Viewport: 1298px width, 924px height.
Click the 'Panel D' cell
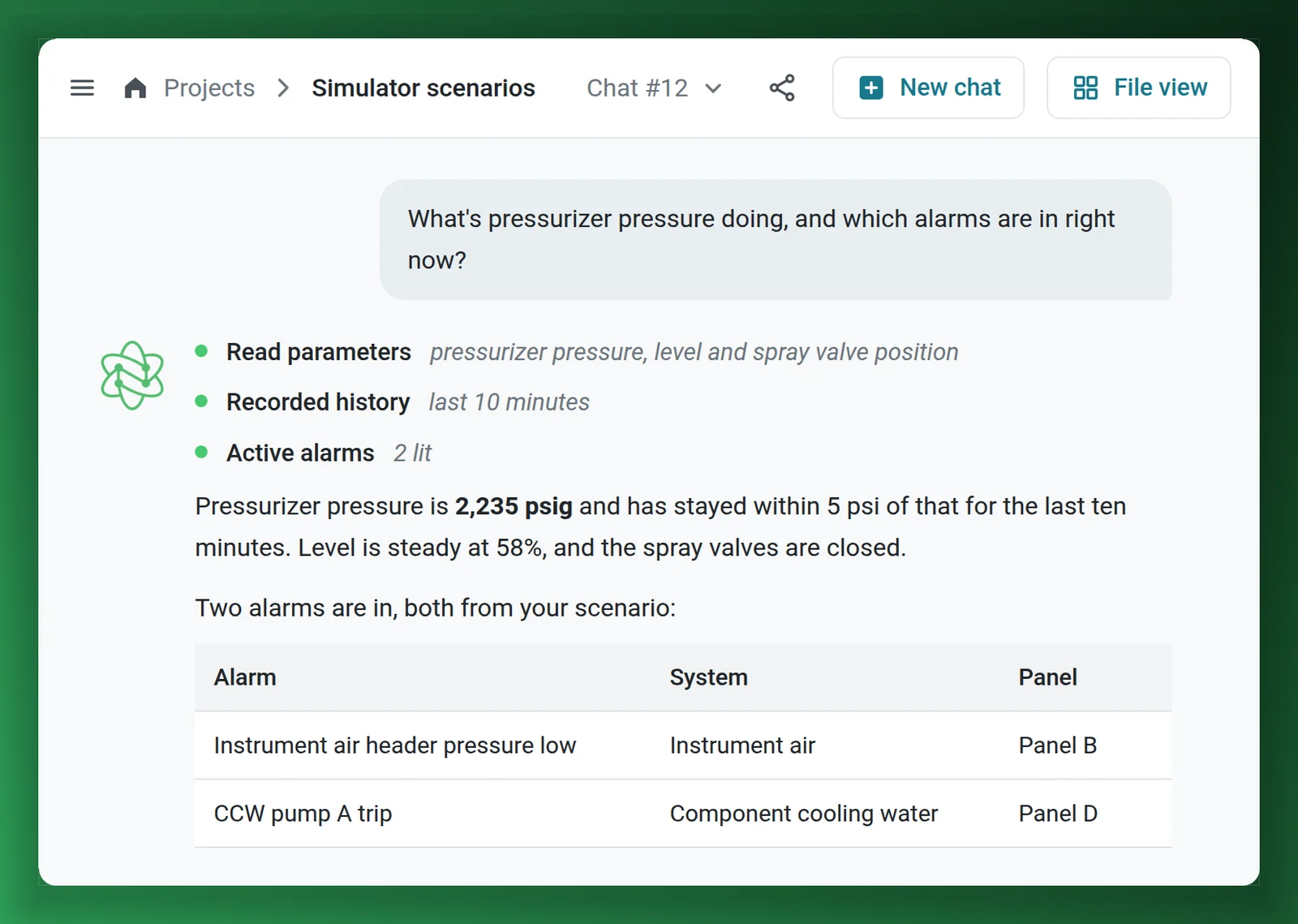pos(1058,814)
